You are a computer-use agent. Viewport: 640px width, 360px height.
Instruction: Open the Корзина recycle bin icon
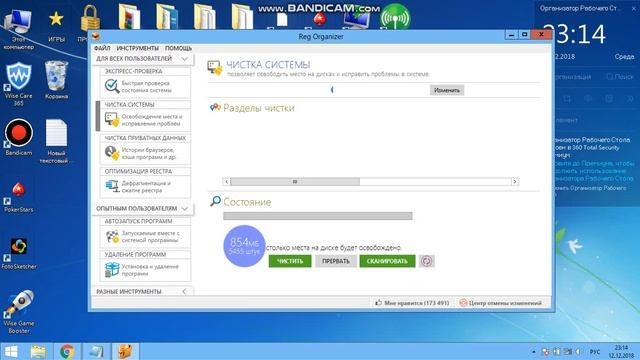click(x=56, y=80)
